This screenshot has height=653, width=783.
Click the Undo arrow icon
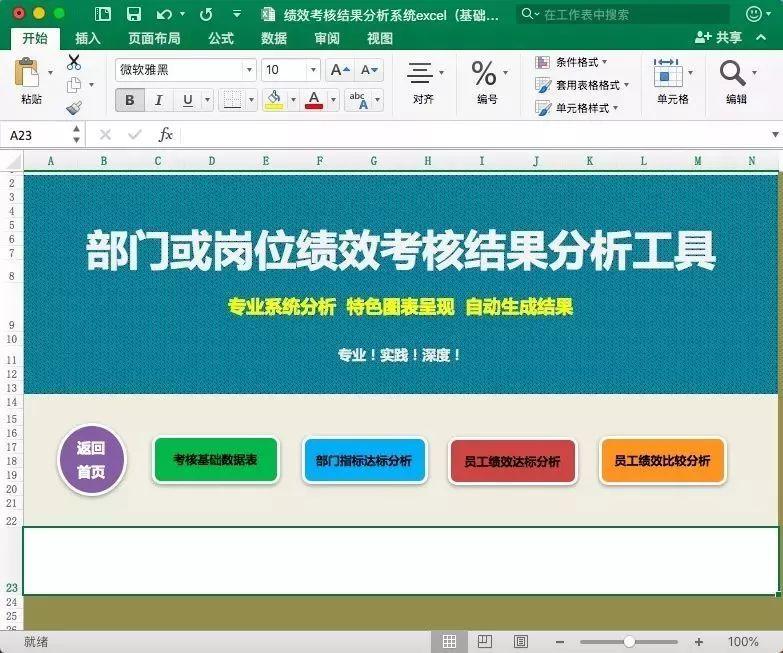pyautogui.click(x=164, y=14)
